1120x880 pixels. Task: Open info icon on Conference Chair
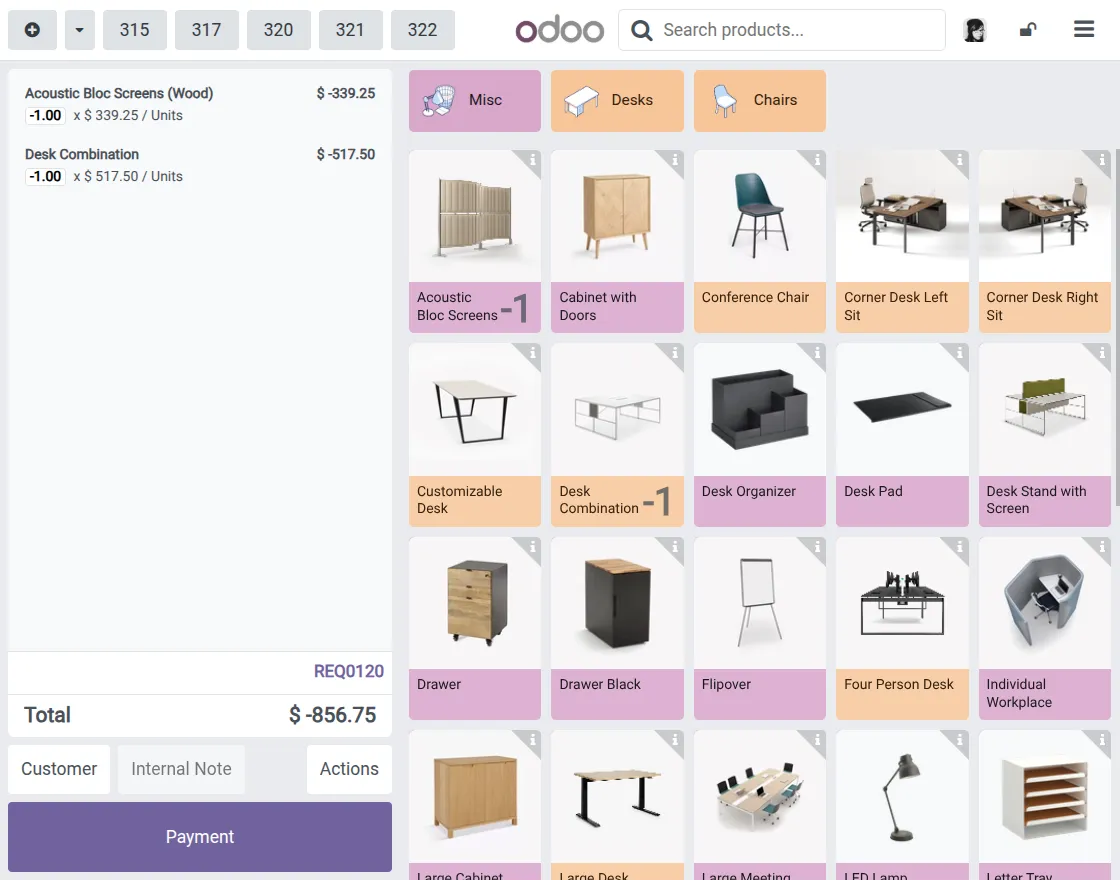click(817, 160)
